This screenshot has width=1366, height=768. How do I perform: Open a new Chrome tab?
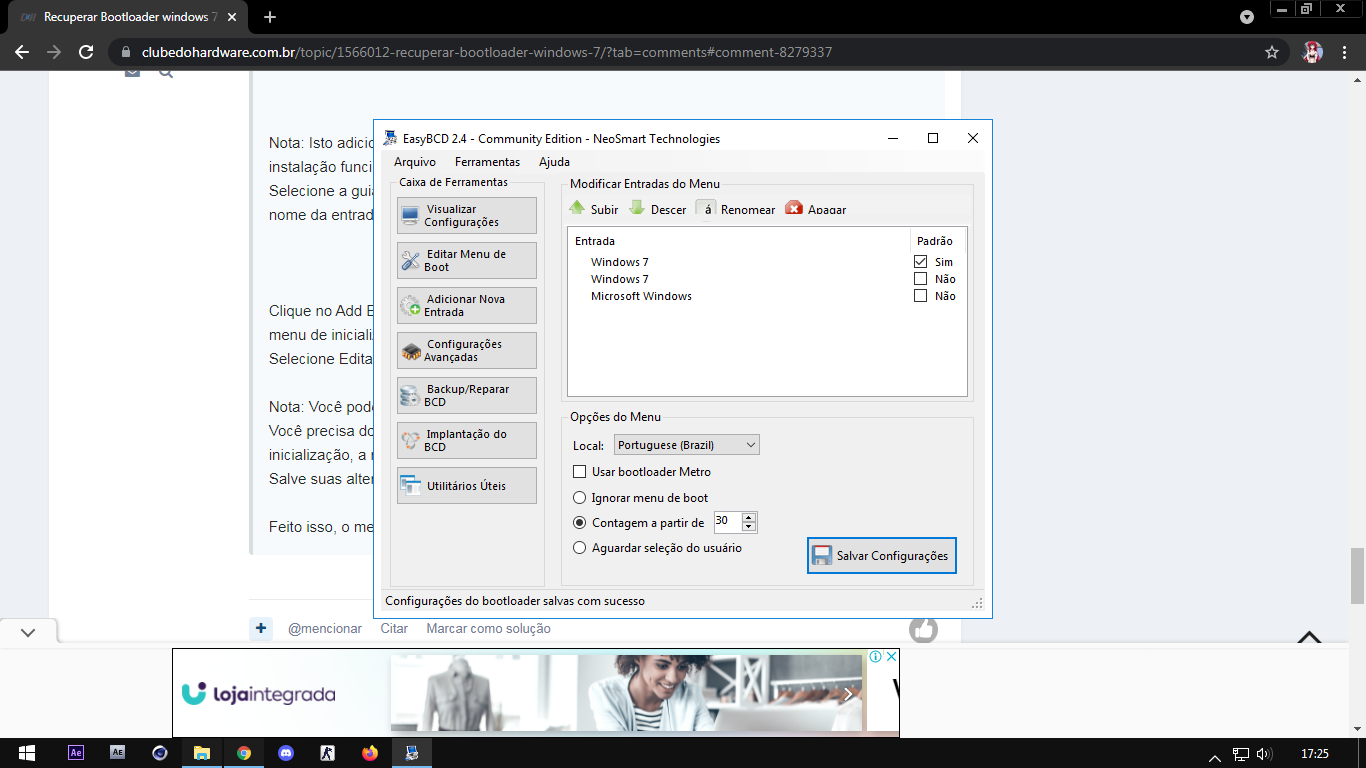(270, 17)
